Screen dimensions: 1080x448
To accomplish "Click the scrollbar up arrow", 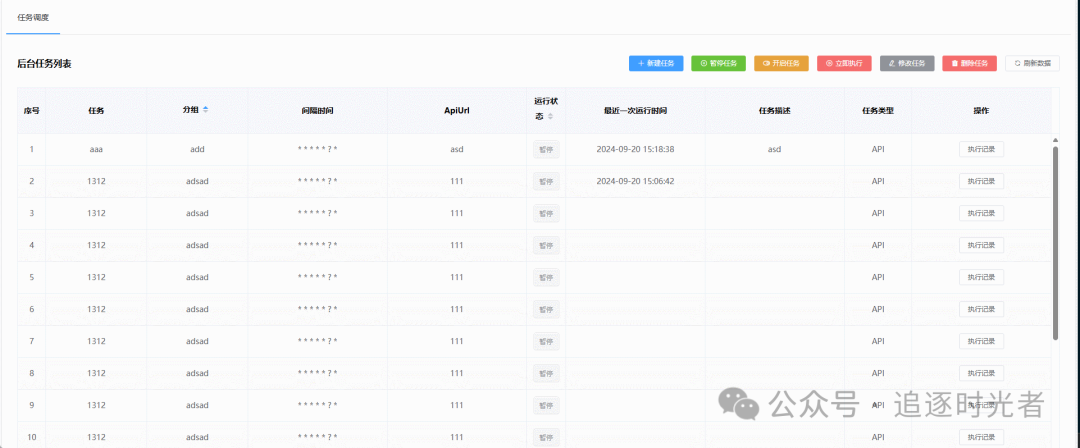I will pos(1055,139).
